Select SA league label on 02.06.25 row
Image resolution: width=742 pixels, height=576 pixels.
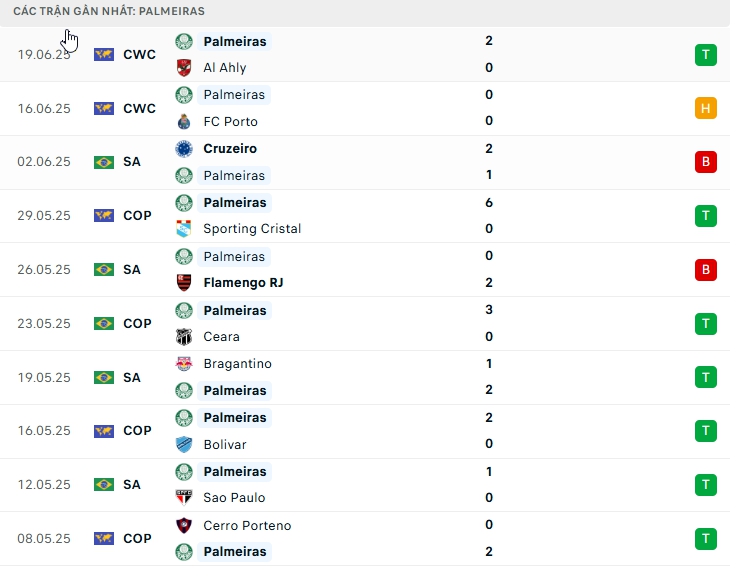point(131,162)
